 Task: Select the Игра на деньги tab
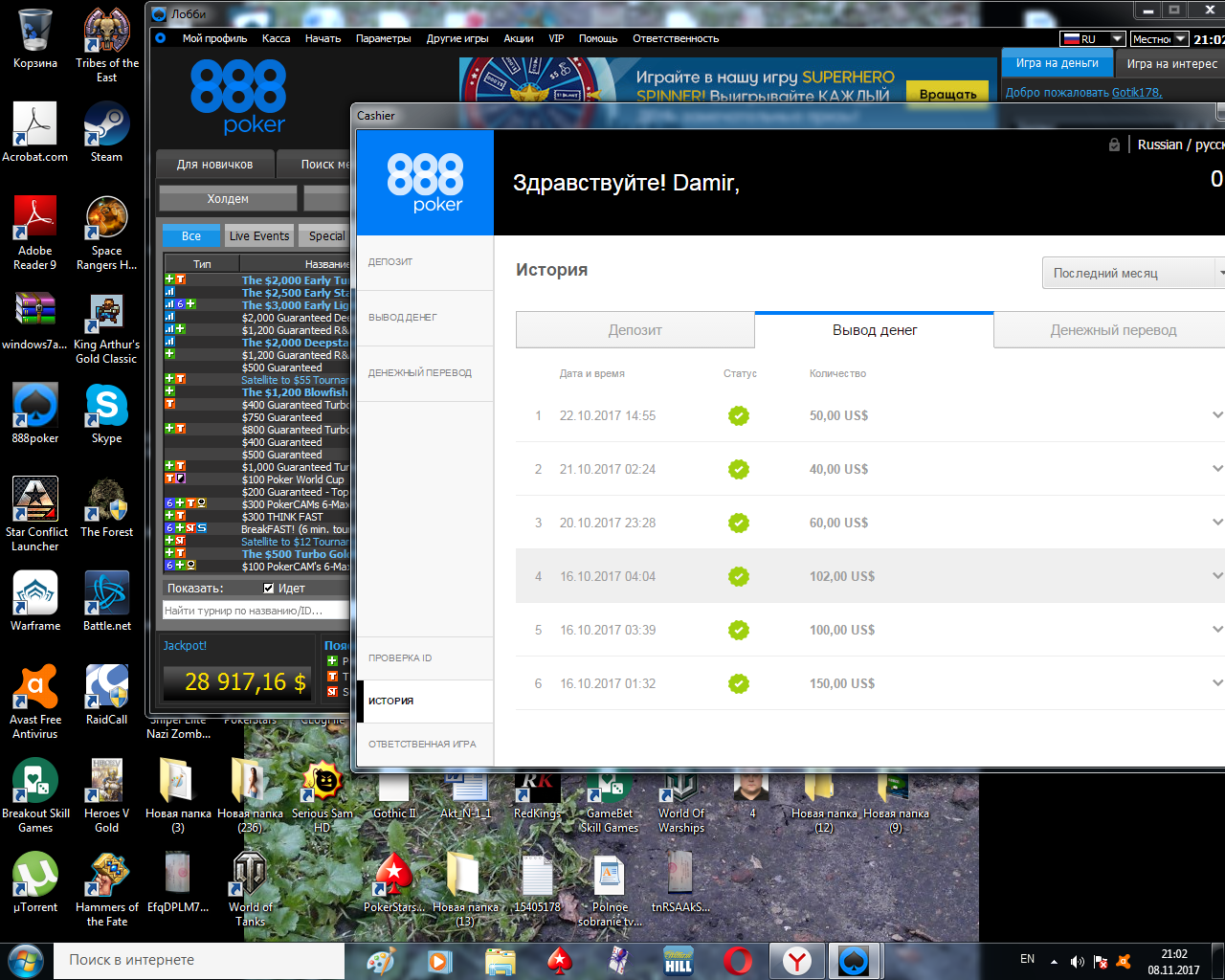click(1057, 63)
